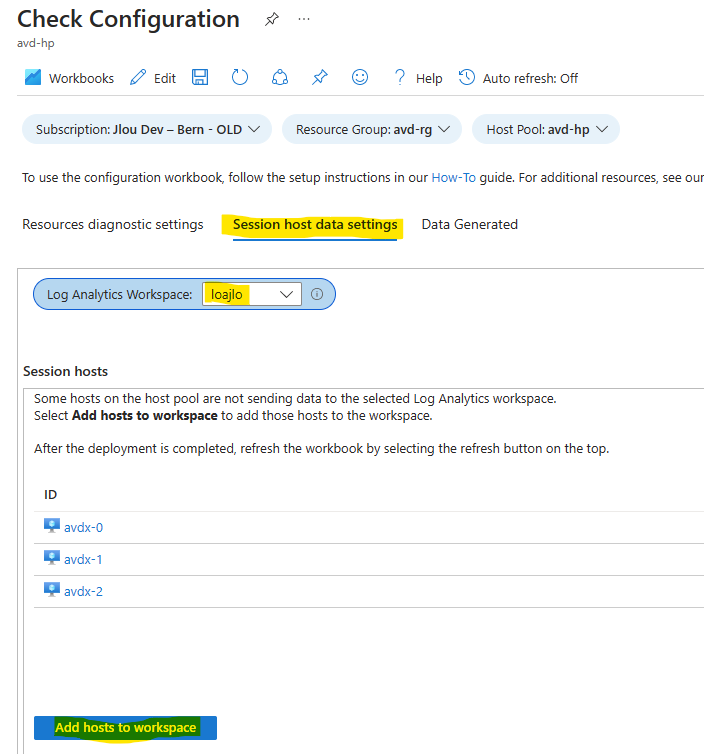Switch to Data Generated tab
Screen dimensions: 704x754
[x=469, y=225]
